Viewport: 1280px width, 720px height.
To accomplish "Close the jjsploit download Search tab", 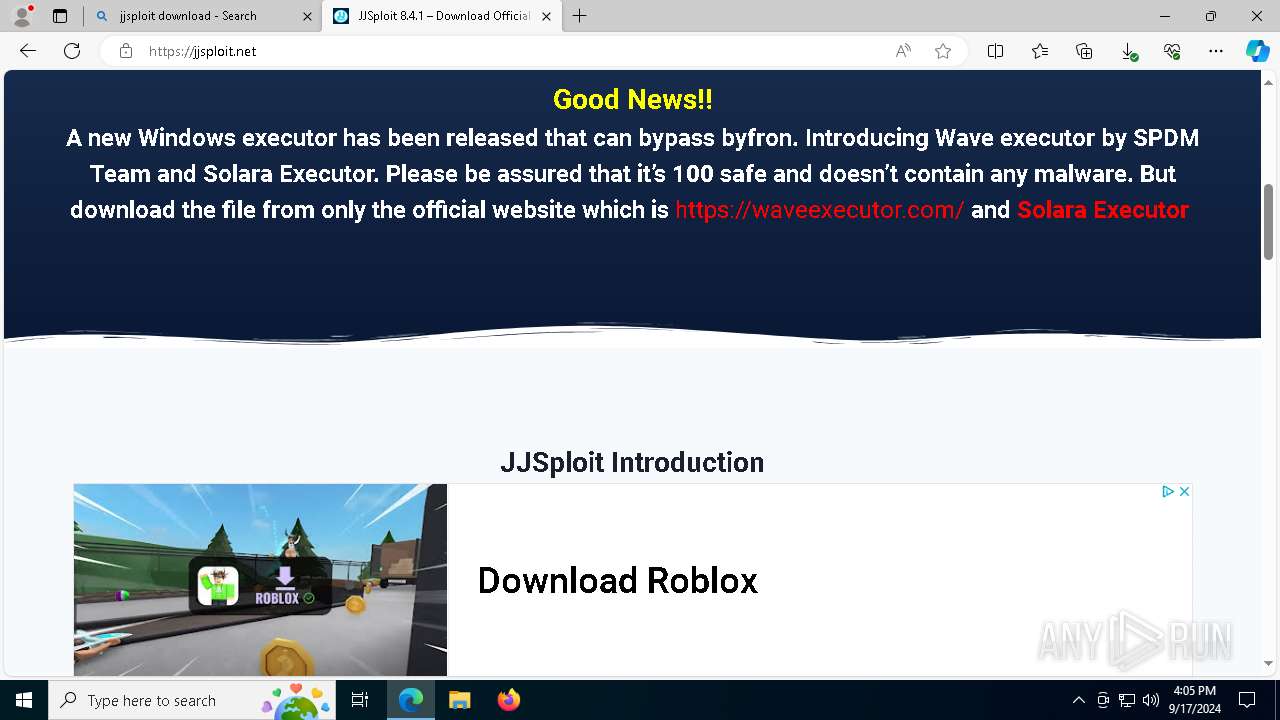I will pyautogui.click(x=309, y=16).
